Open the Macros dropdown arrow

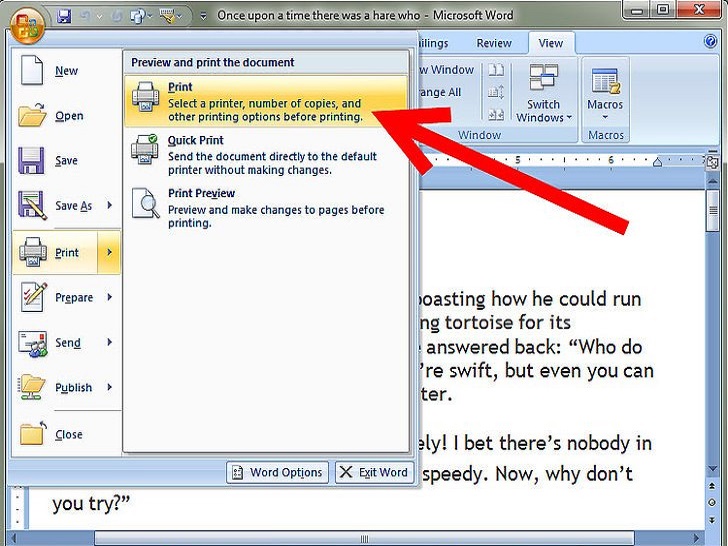pos(605,117)
